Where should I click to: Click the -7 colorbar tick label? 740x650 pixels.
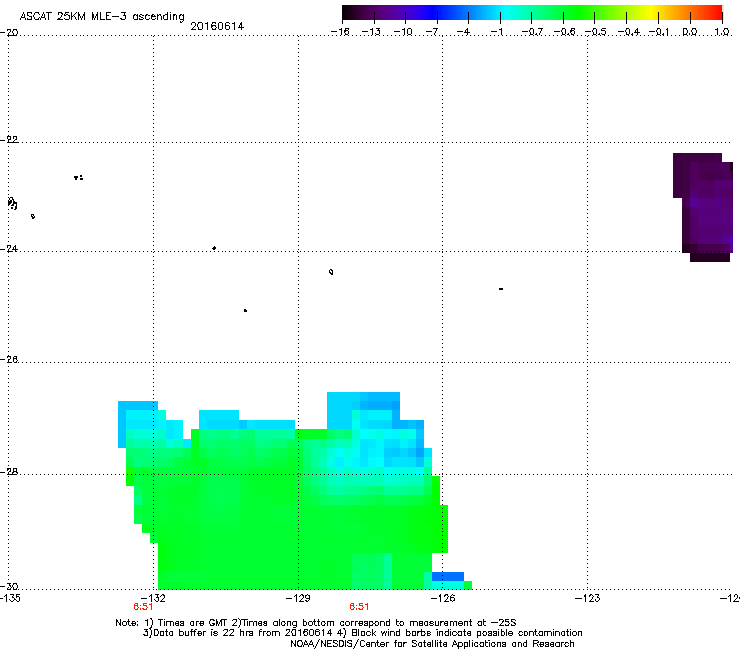(432, 32)
